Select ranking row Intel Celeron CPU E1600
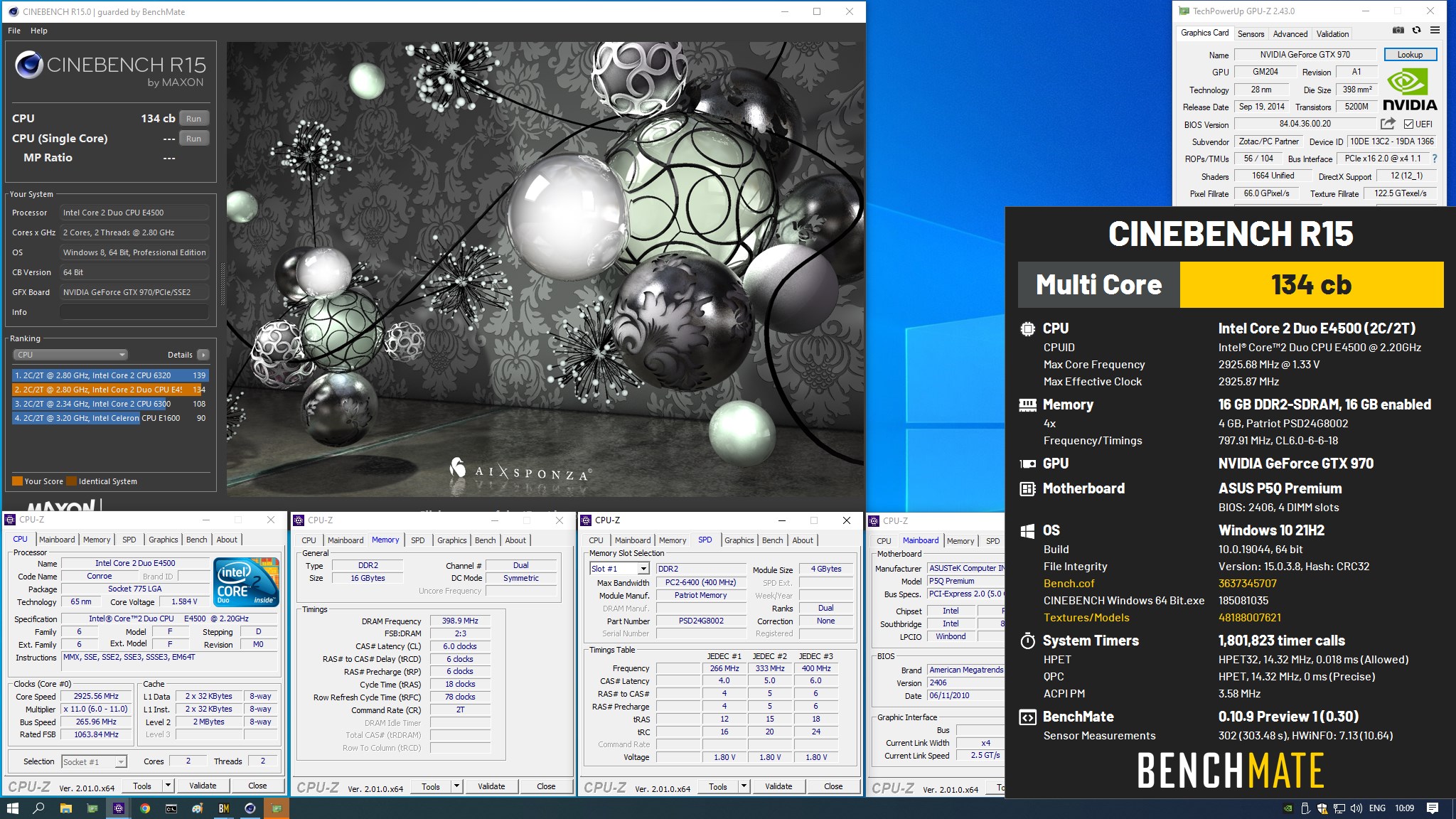The image size is (1456, 819). 110,418
